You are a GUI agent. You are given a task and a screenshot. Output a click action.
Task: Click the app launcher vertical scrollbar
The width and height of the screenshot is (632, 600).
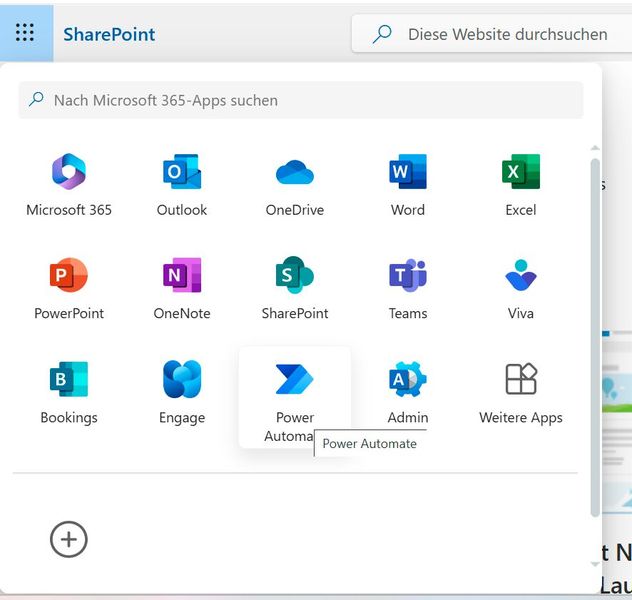(595, 338)
